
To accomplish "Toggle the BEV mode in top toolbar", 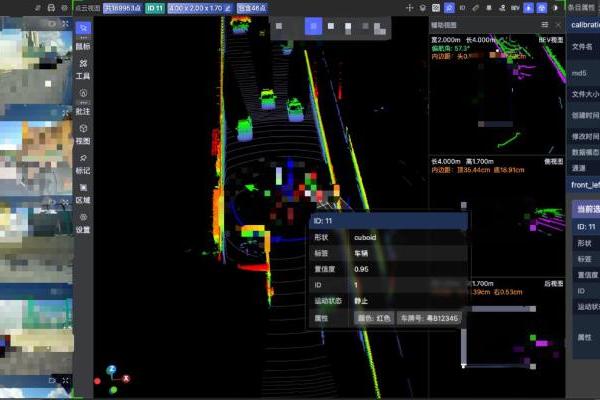I will point(514,7).
